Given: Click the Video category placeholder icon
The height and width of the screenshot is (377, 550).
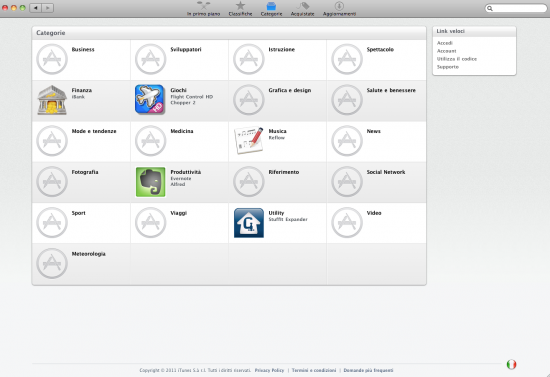Looking at the screenshot, I should coord(347,223).
